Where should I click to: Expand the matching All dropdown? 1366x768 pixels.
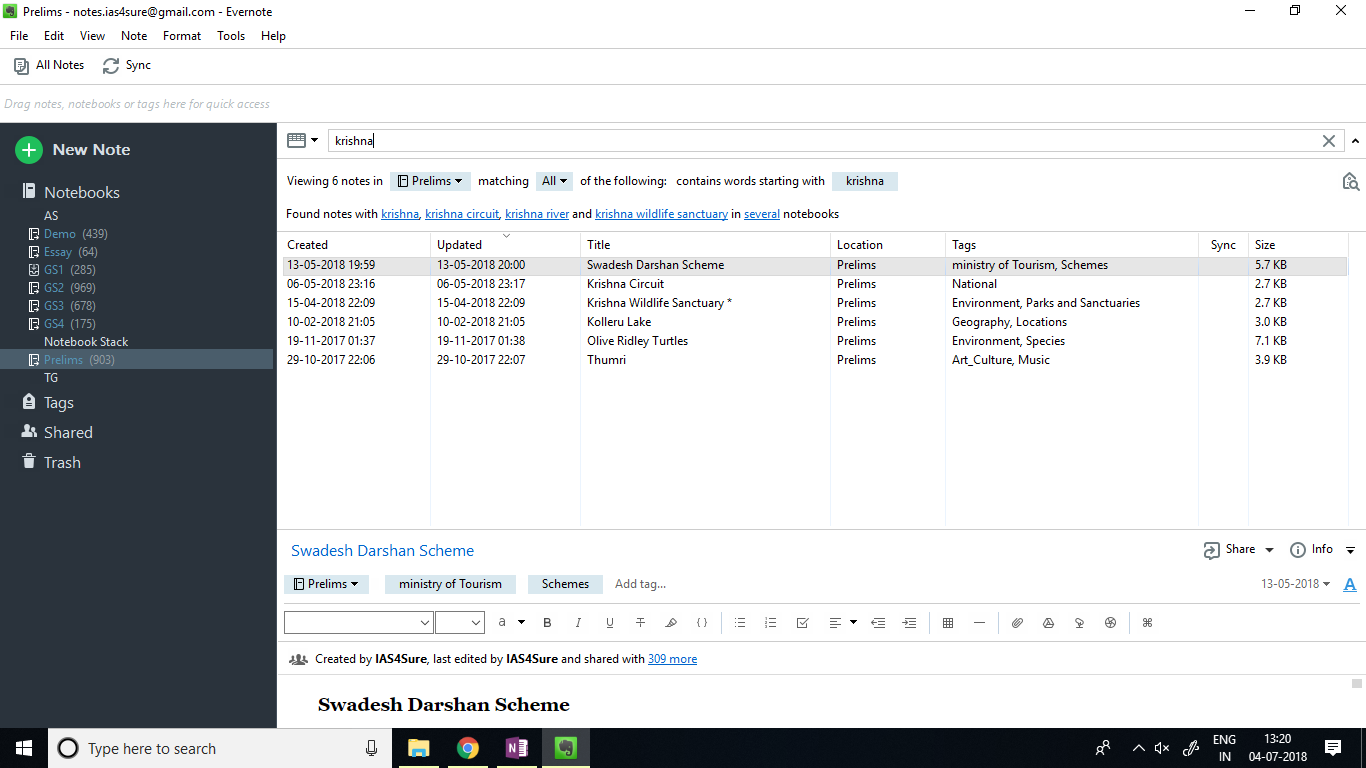(x=554, y=181)
